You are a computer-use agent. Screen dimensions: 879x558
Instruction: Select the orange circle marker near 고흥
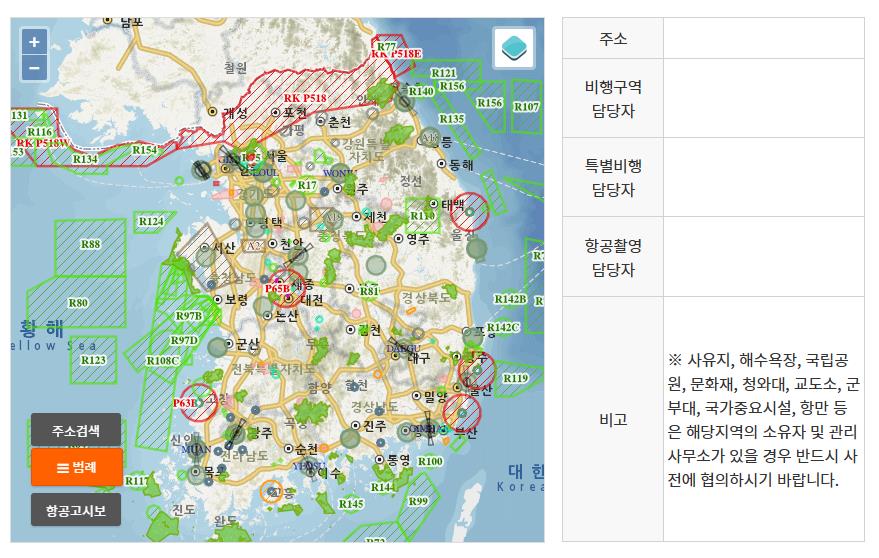271,490
